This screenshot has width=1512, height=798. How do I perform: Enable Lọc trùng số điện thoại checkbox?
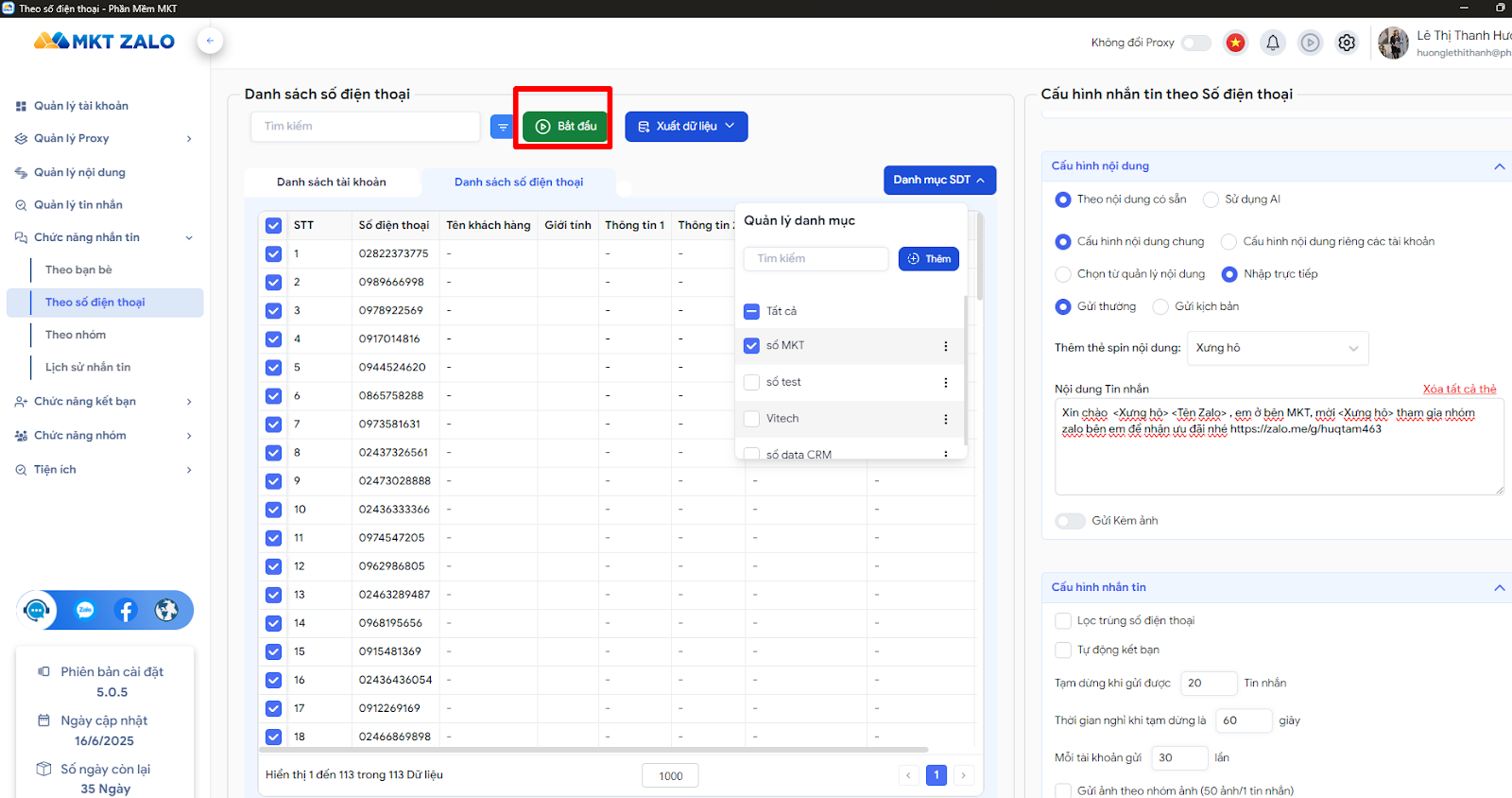pos(1062,621)
